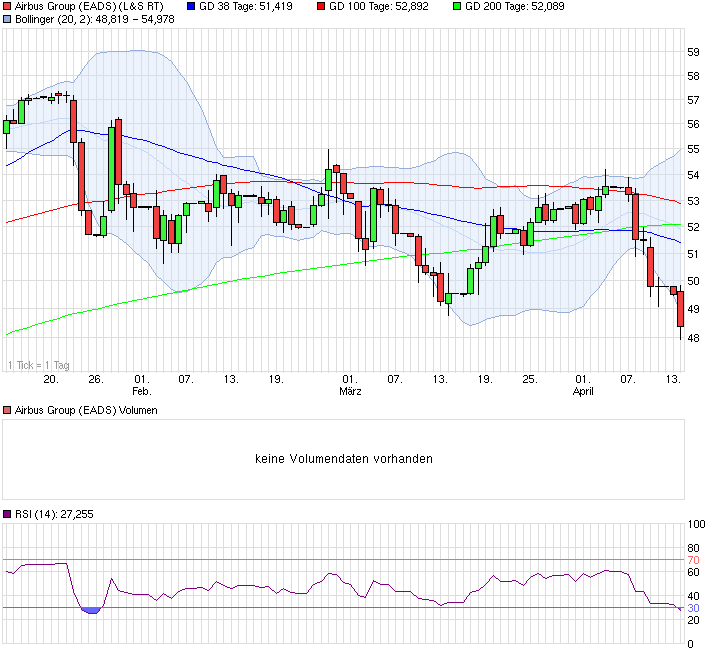Select the 'März' month label on the time axis
Screen dimensions: 726x652
349,392
